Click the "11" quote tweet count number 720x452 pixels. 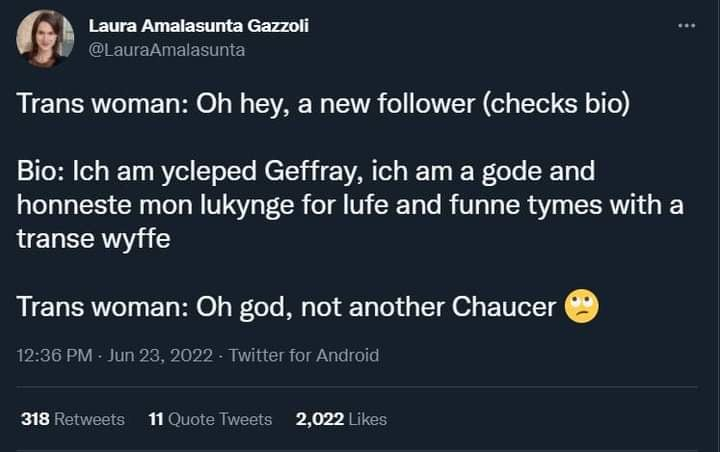pos(155,419)
